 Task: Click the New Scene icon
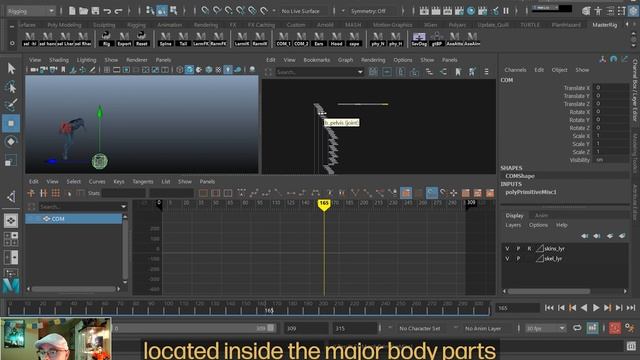(72, 11)
